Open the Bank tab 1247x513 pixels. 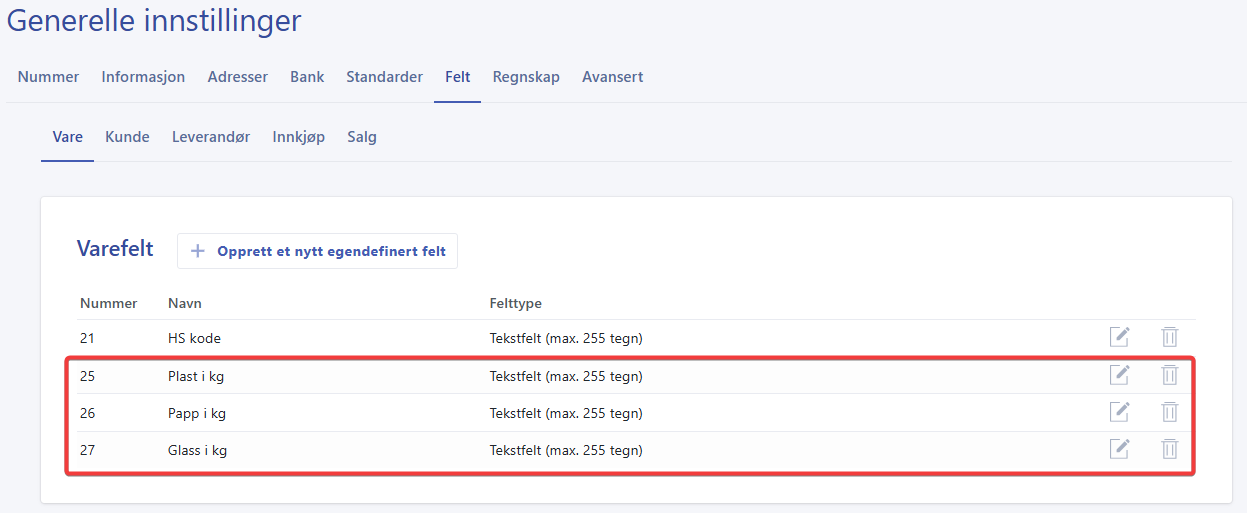(307, 77)
